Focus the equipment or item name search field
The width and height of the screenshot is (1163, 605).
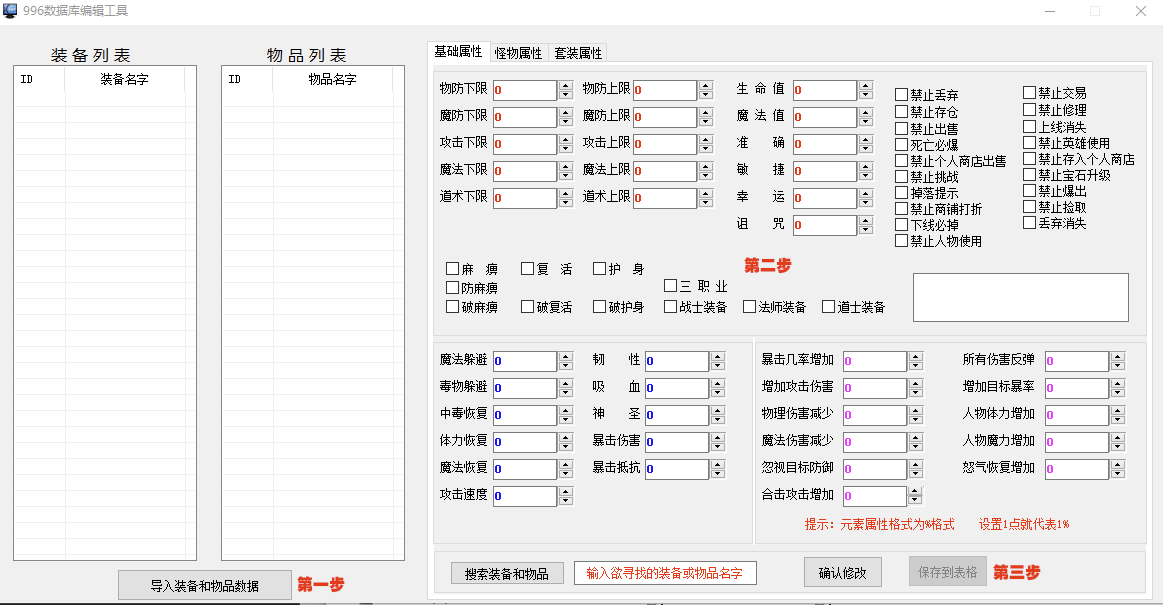point(665,573)
